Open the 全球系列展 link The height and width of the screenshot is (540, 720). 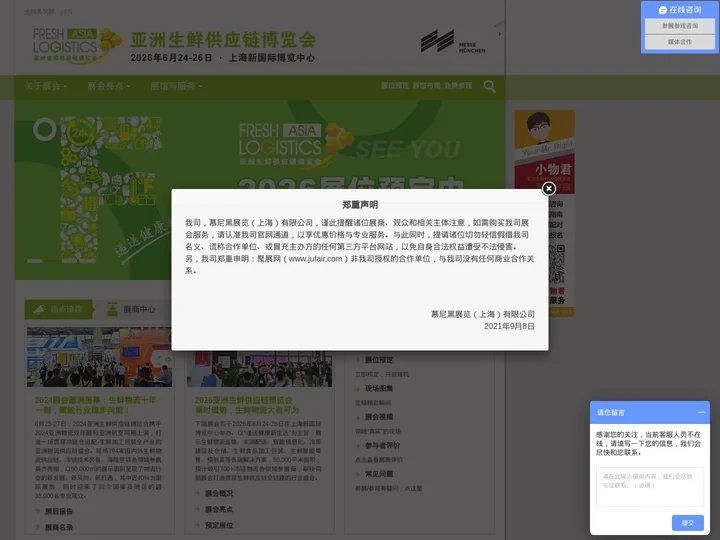click(39, 12)
